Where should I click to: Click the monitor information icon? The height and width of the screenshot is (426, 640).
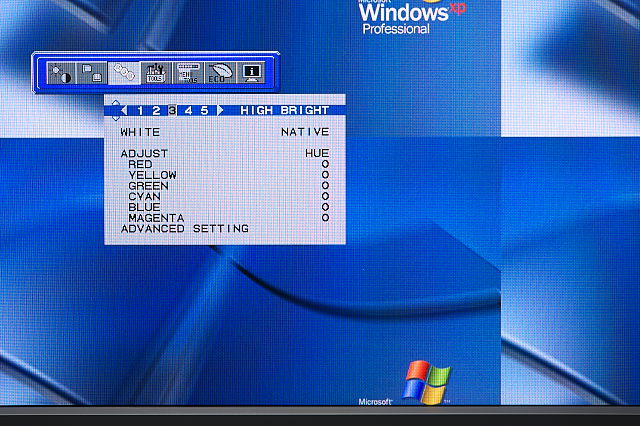pos(251,74)
